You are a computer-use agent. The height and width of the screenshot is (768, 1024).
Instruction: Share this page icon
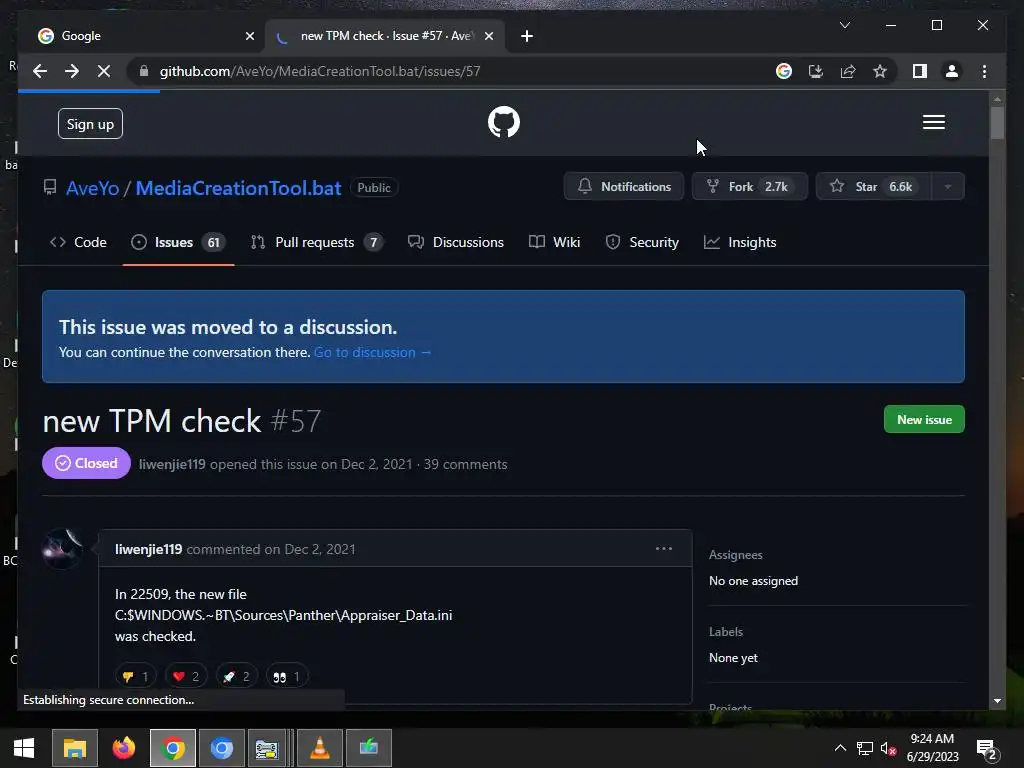pyautogui.click(x=848, y=71)
